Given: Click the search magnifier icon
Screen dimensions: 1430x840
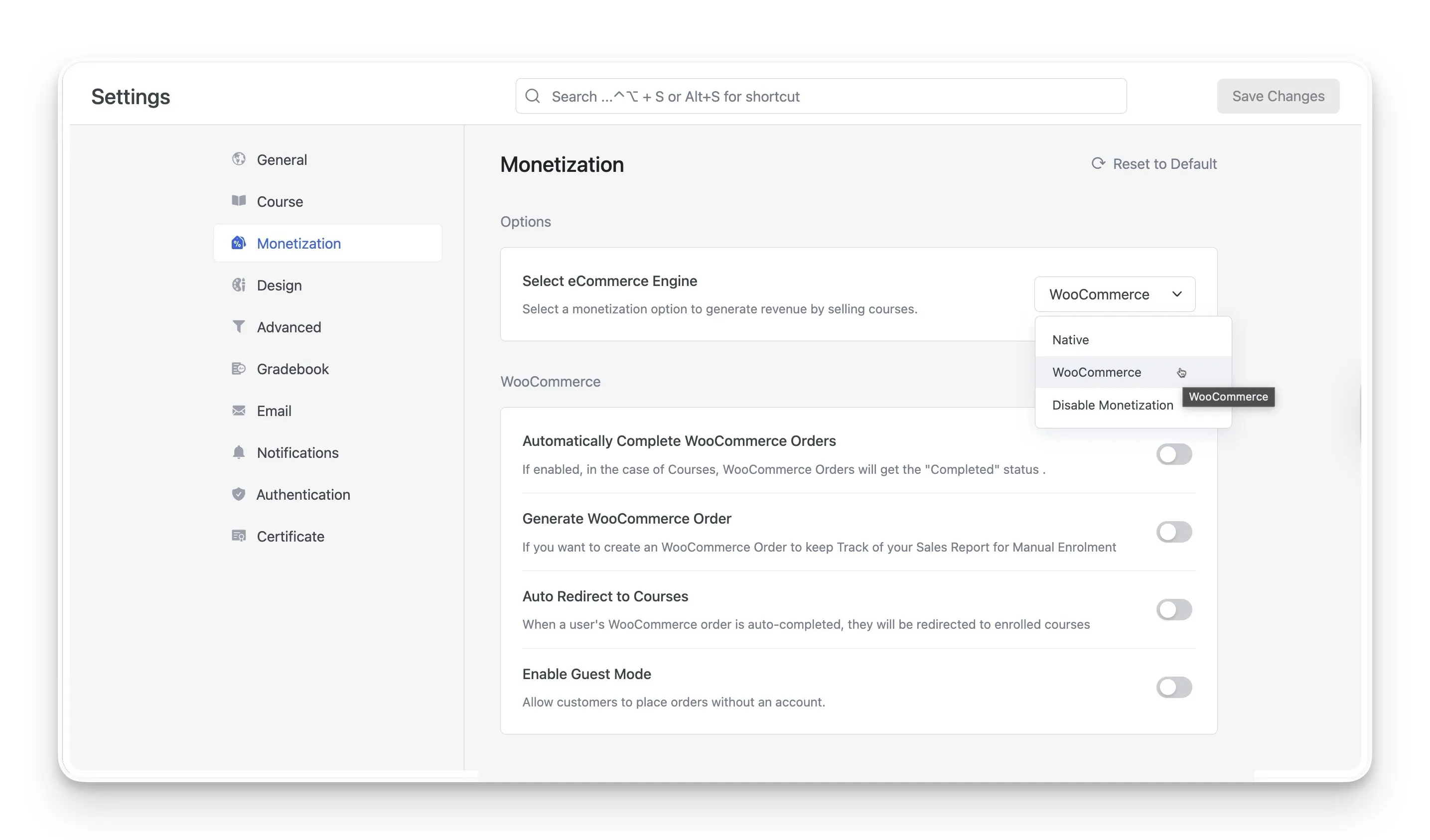Looking at the screenshot, I should click(x=532, y=96).
